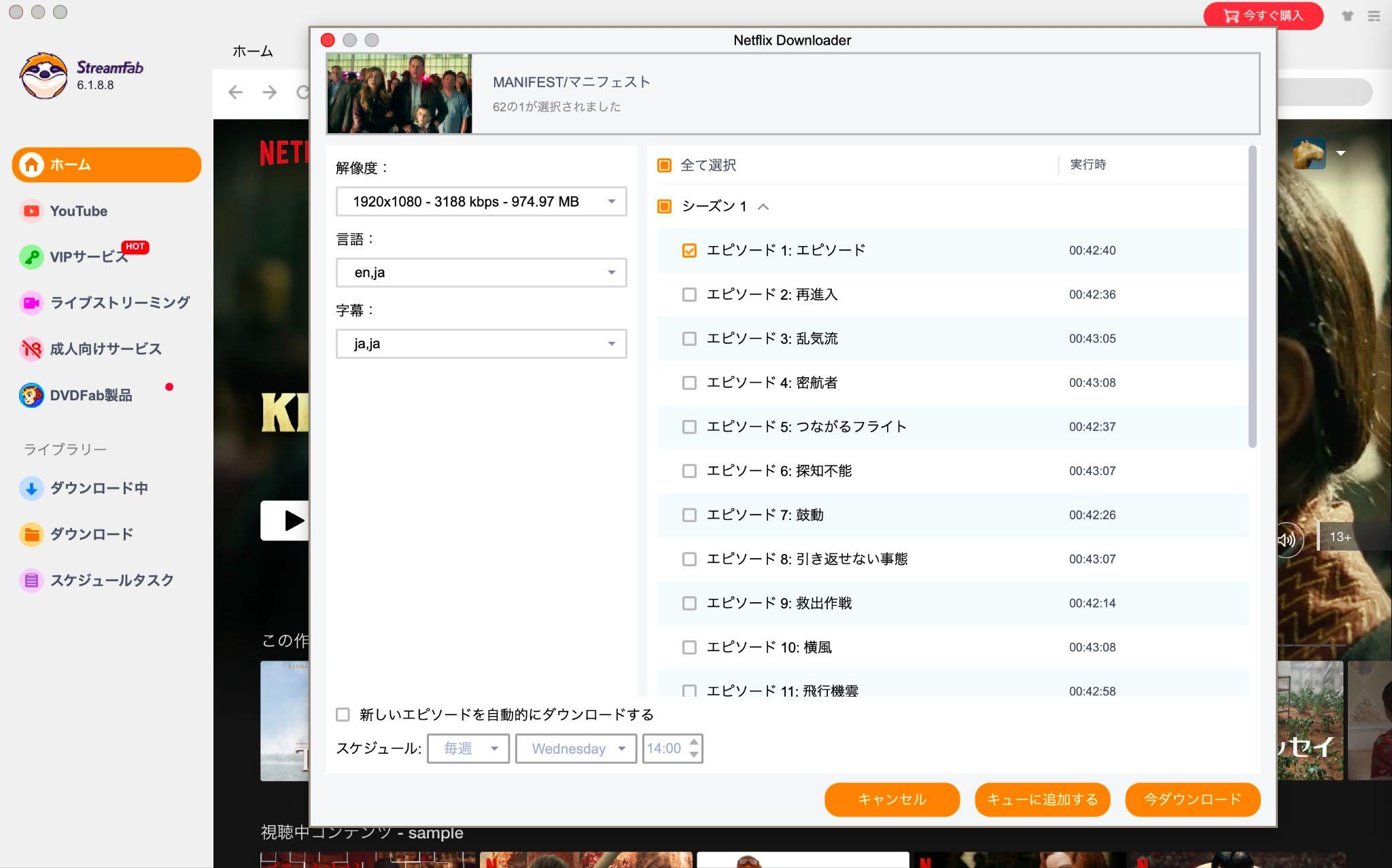Open the live streaming camera icon

31,302
